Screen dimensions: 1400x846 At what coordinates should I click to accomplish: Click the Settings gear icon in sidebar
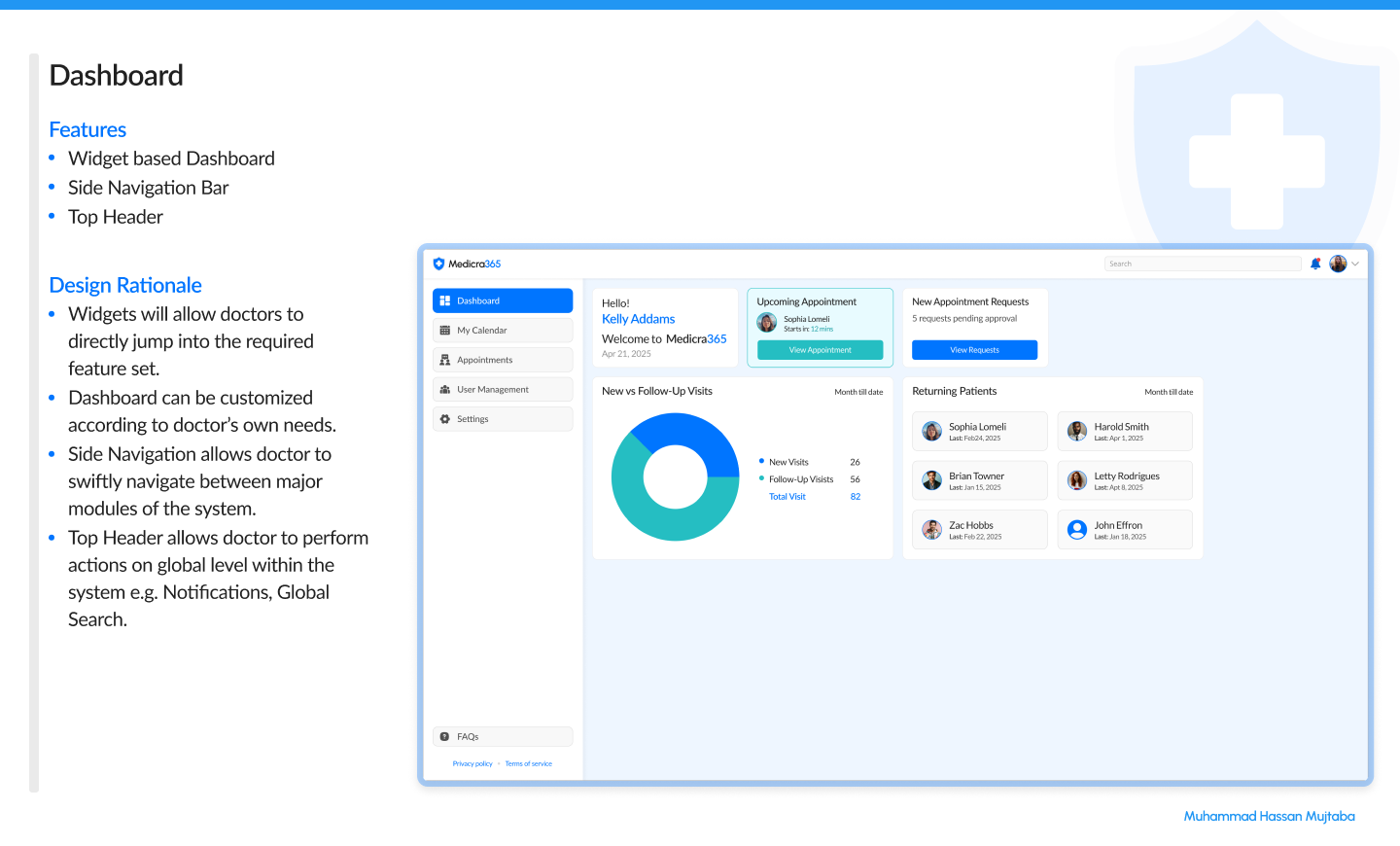pos(447,418)
